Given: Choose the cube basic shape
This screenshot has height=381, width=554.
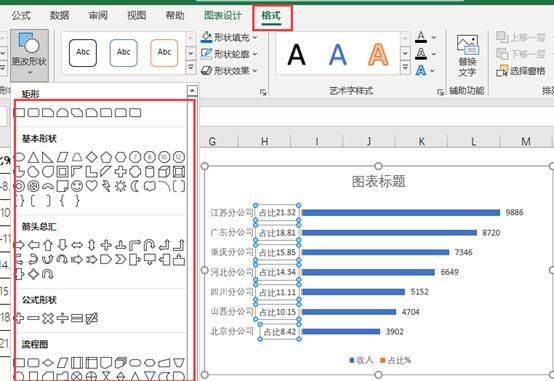Looking at the screenshot, I should coord(164,172).
